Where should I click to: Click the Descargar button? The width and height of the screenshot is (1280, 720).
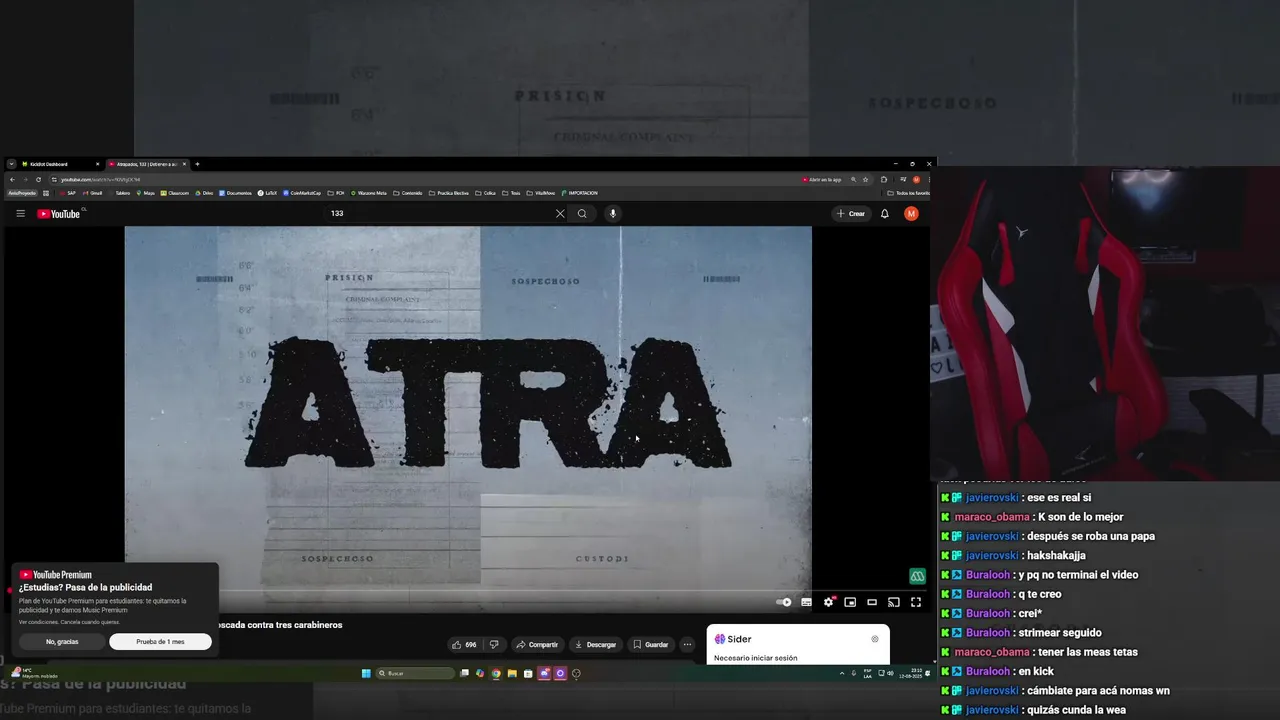595,645
